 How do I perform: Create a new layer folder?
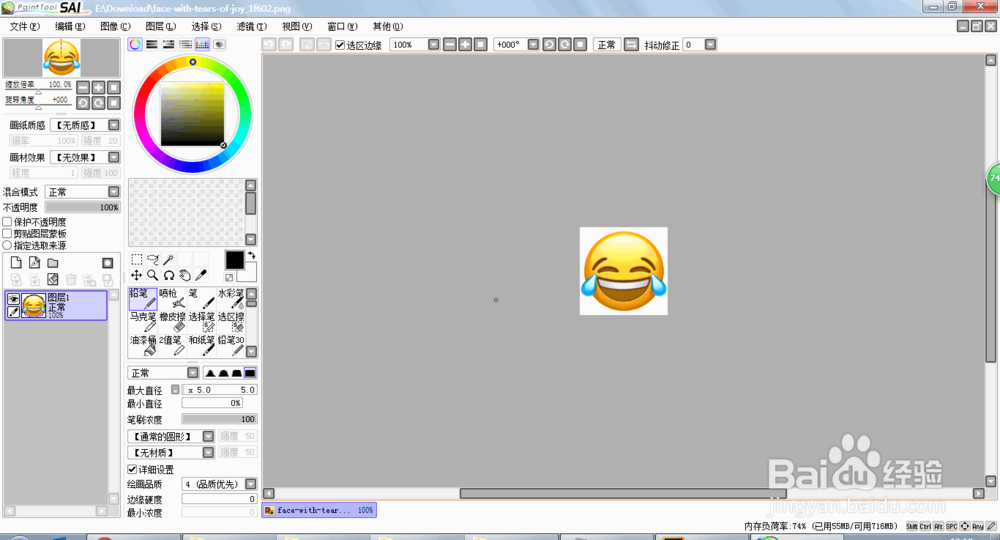[x=53, y=263]
